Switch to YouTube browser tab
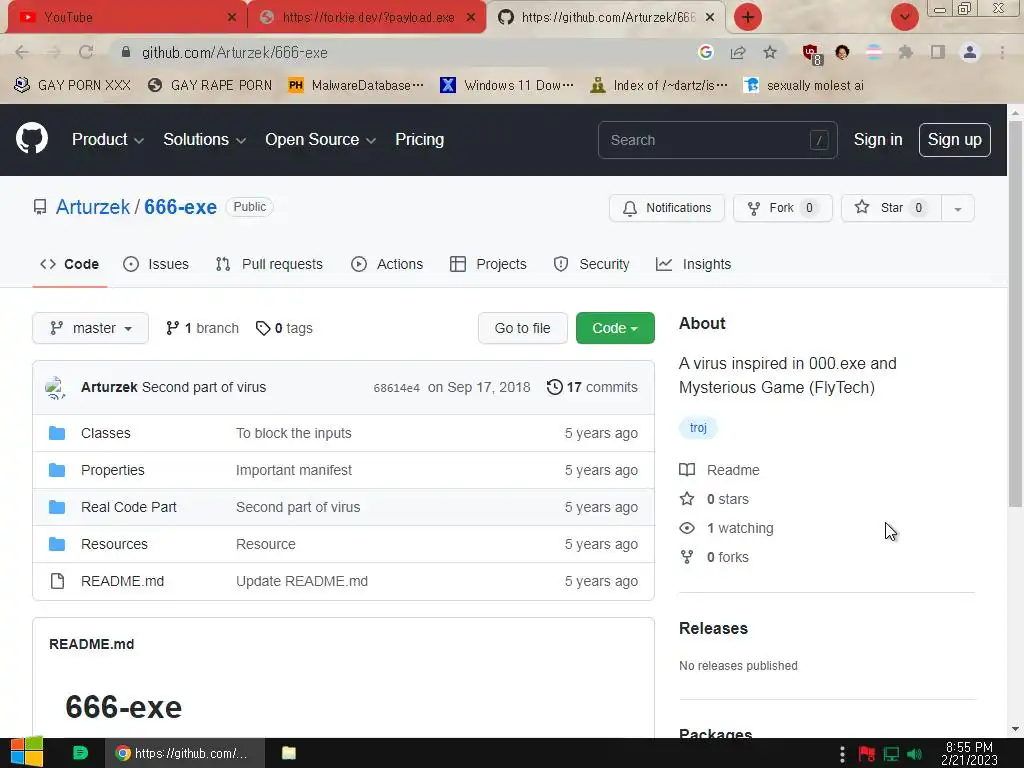 (127, 17)
